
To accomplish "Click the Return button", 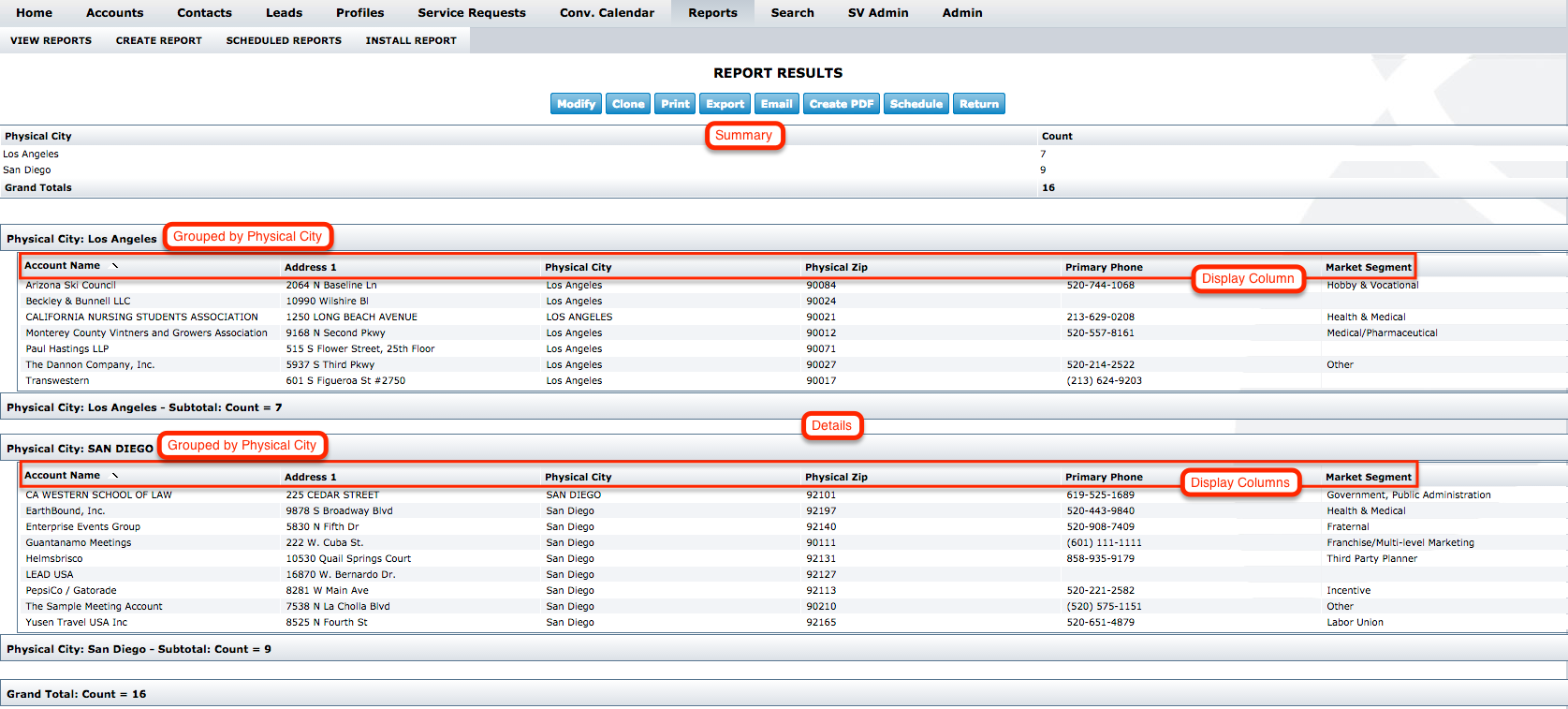I will [x=978, y=104].
